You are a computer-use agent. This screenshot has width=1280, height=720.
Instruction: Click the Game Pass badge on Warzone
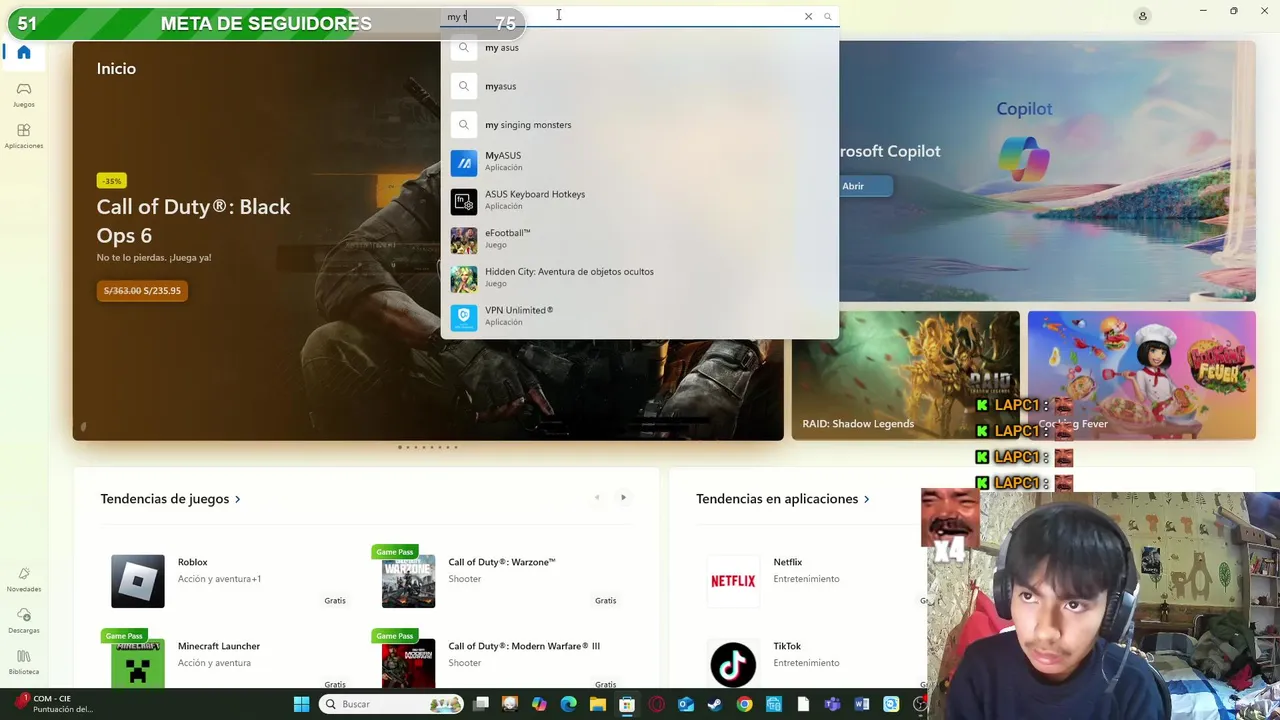(394, 552)
